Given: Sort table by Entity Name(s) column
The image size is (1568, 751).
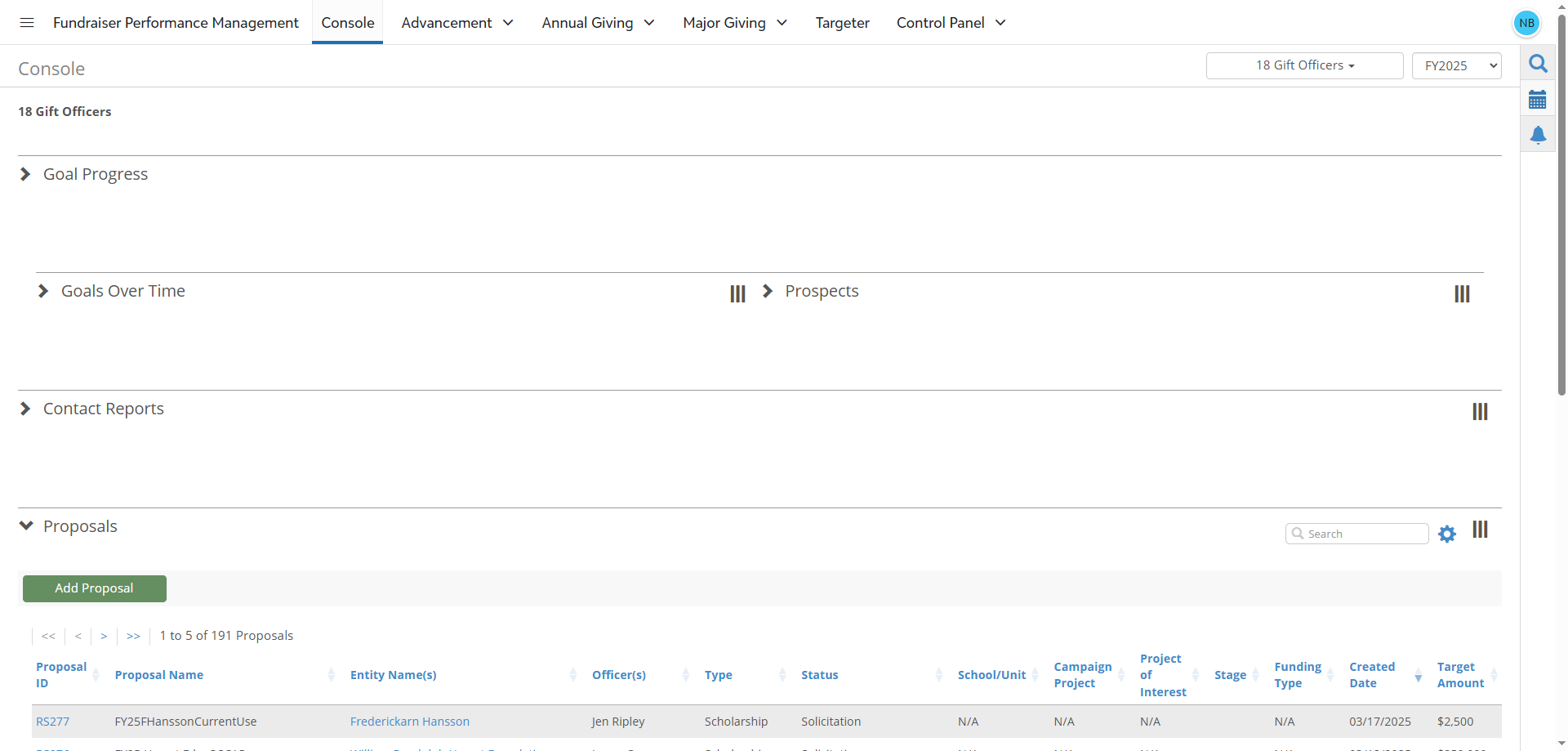Looking at the screenshot, I should click(463, 675).
